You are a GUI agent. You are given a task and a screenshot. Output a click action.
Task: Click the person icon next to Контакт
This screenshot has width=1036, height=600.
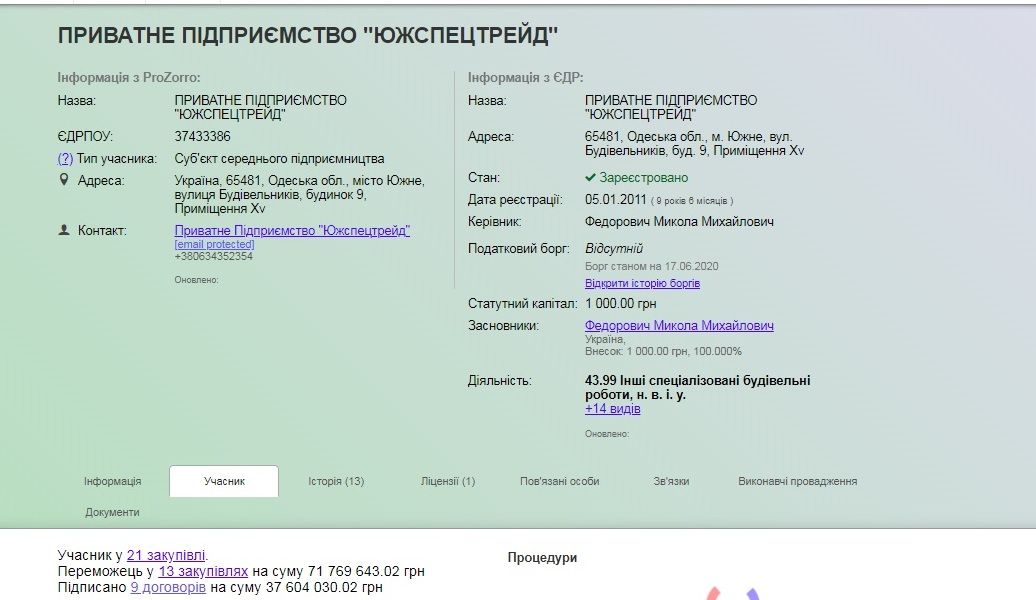64,230
